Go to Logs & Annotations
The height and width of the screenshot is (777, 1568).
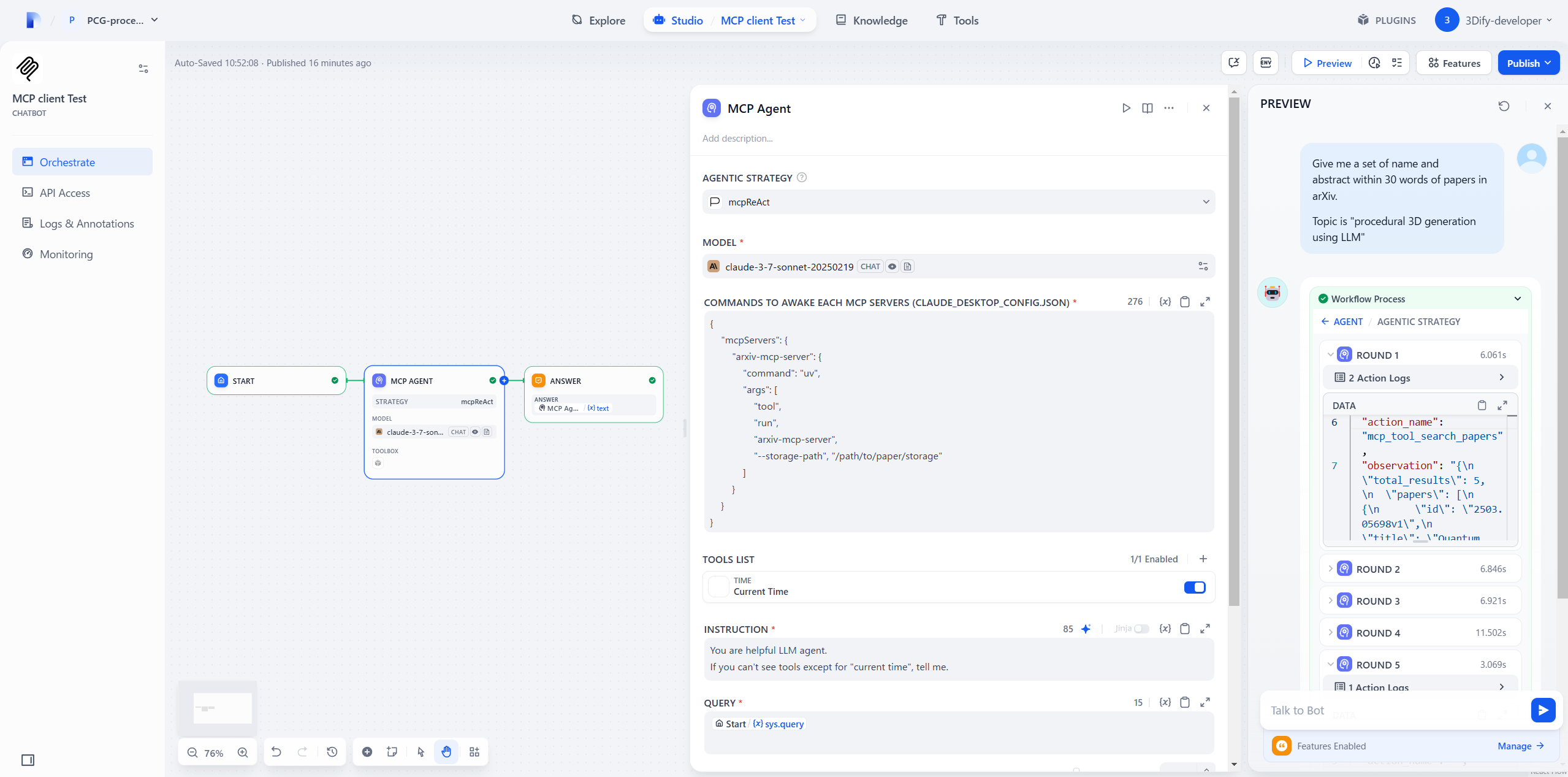(x=86, y=223)
